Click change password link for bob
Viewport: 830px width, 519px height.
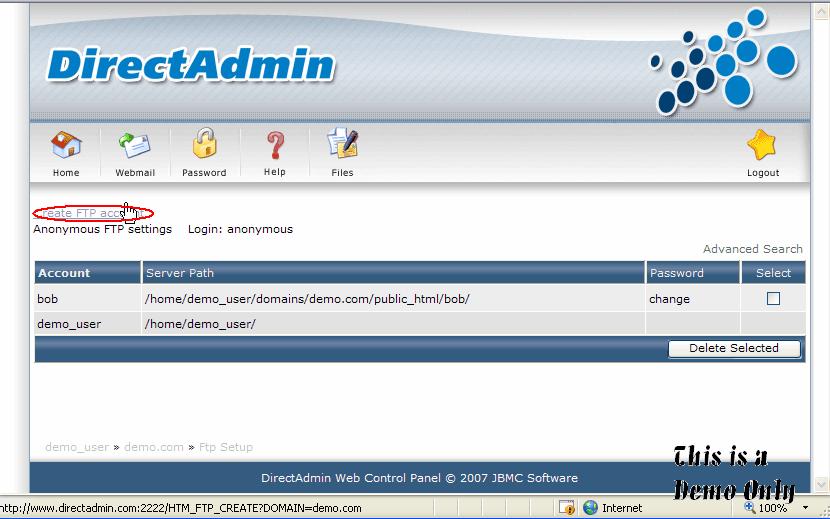tap(669, 299)
